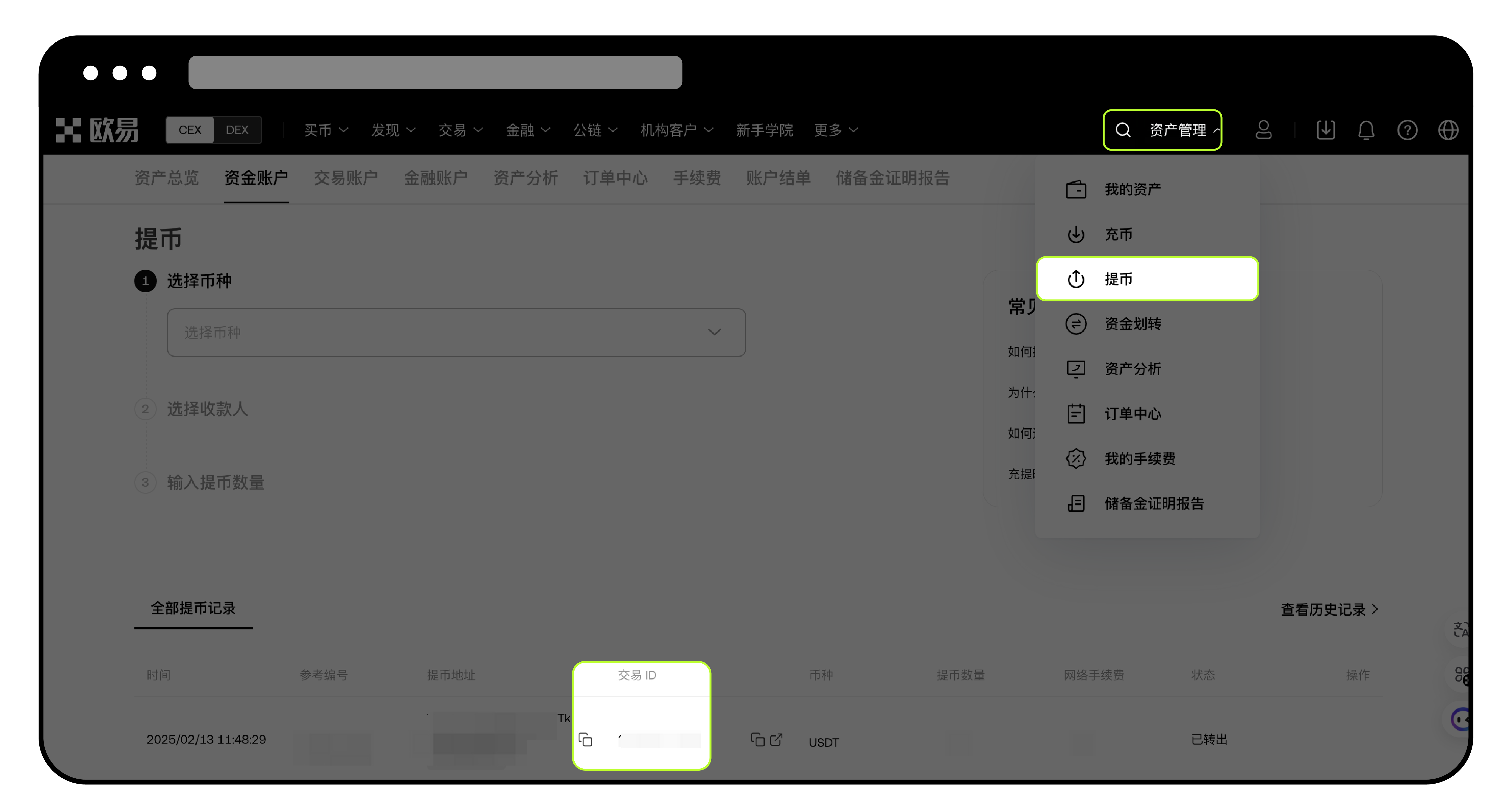Open the search magnifier icon
1512x795 pixels.
[1123, 130]
